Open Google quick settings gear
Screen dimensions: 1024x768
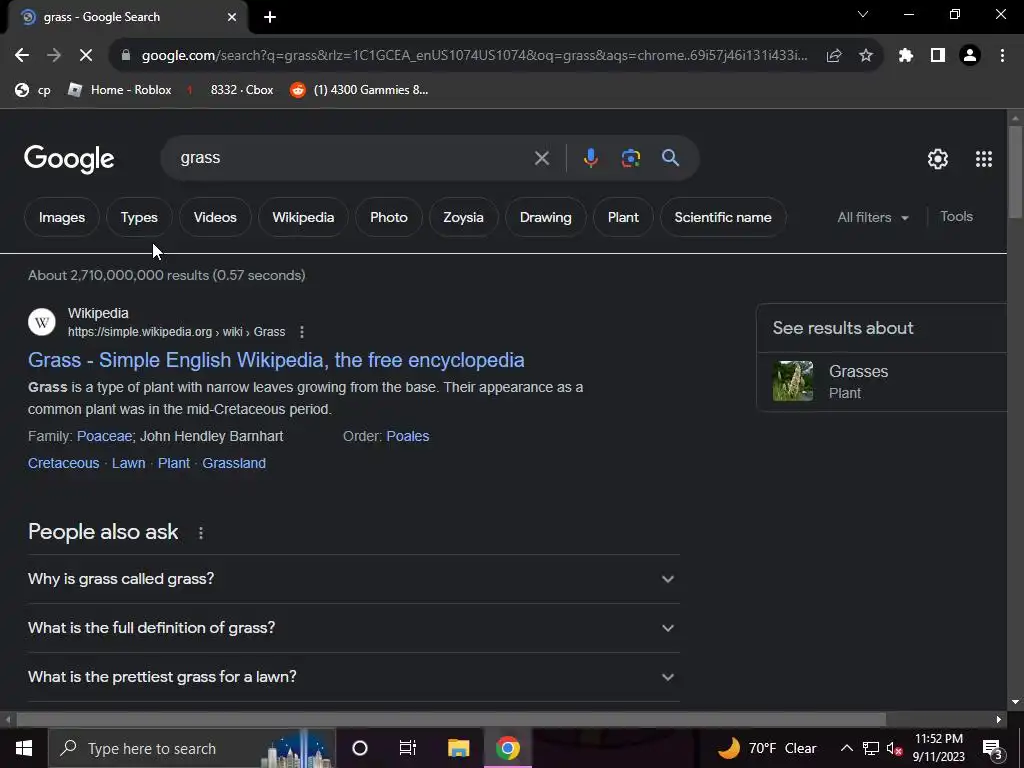click(x=938, y=159)
